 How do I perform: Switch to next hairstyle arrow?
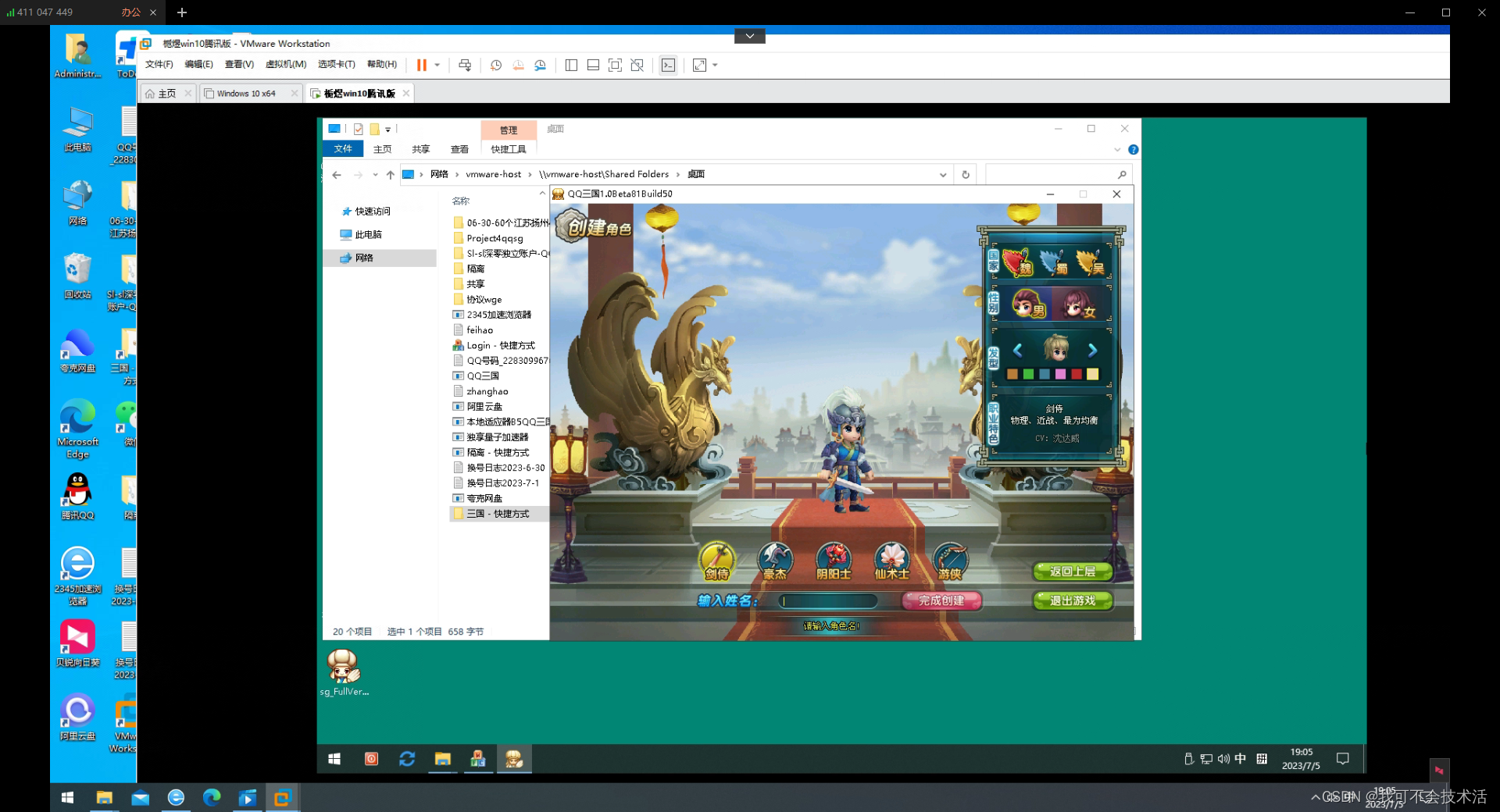click(1093, 350)
